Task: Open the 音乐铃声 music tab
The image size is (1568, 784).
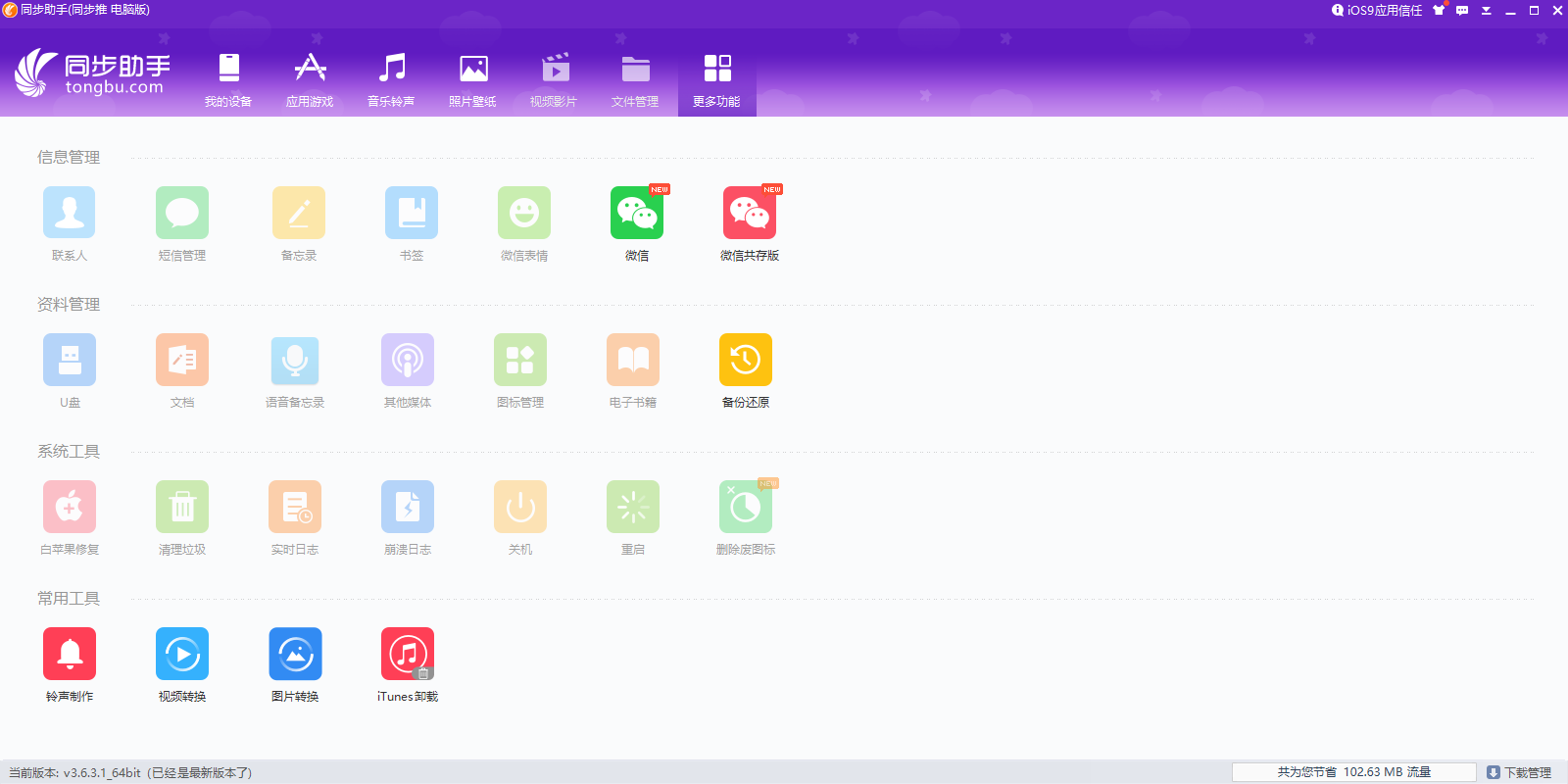Action: [391, 79]
